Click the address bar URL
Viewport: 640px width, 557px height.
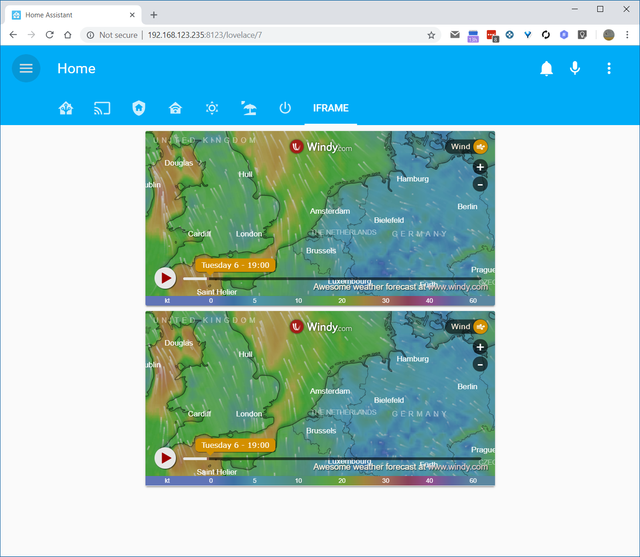click(205, 35)
